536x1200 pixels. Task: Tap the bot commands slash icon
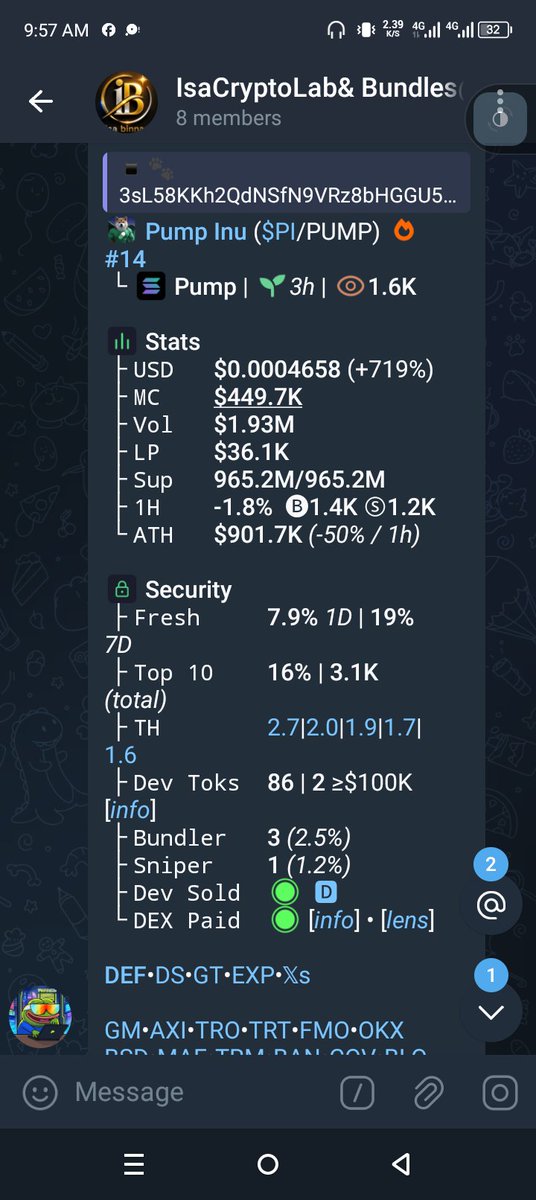click(x=357, y=1092)
